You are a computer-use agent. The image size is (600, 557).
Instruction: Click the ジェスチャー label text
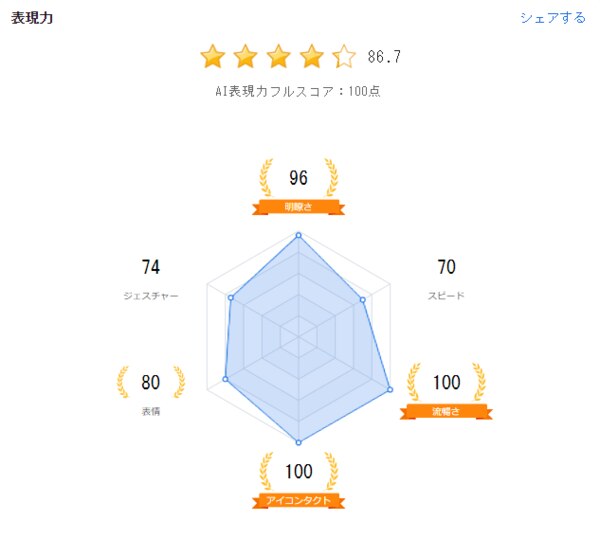click(151, 296)
